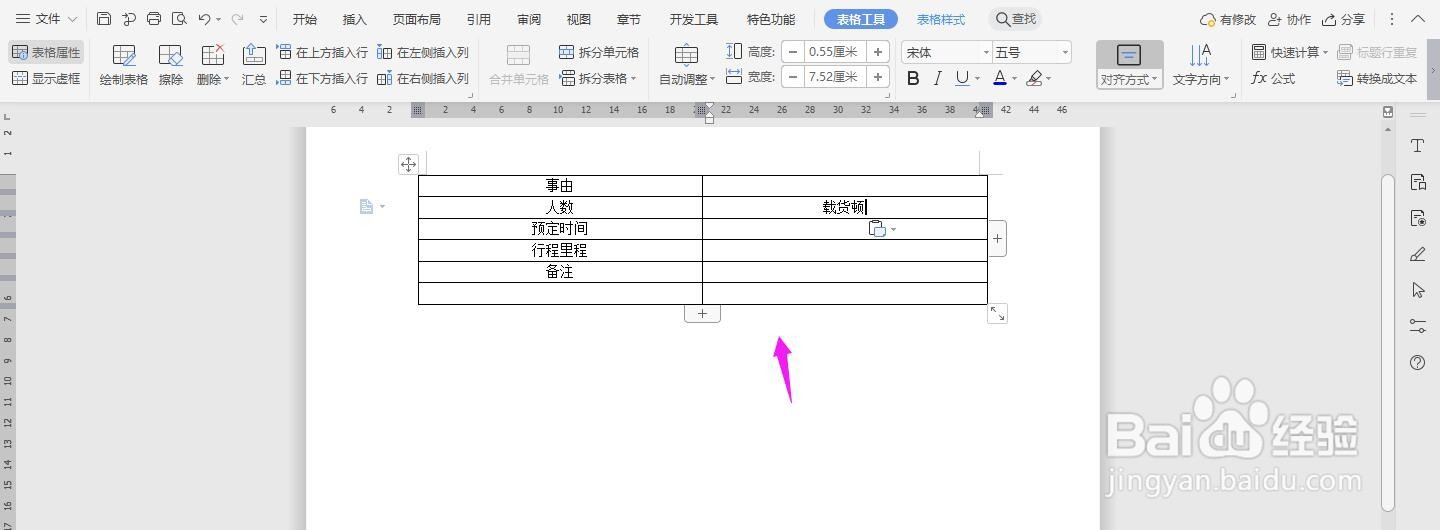Viewport: 1440px width, 530px height.
Task: Click Table Properties (表格属性)
Action: tap(46, 52)
